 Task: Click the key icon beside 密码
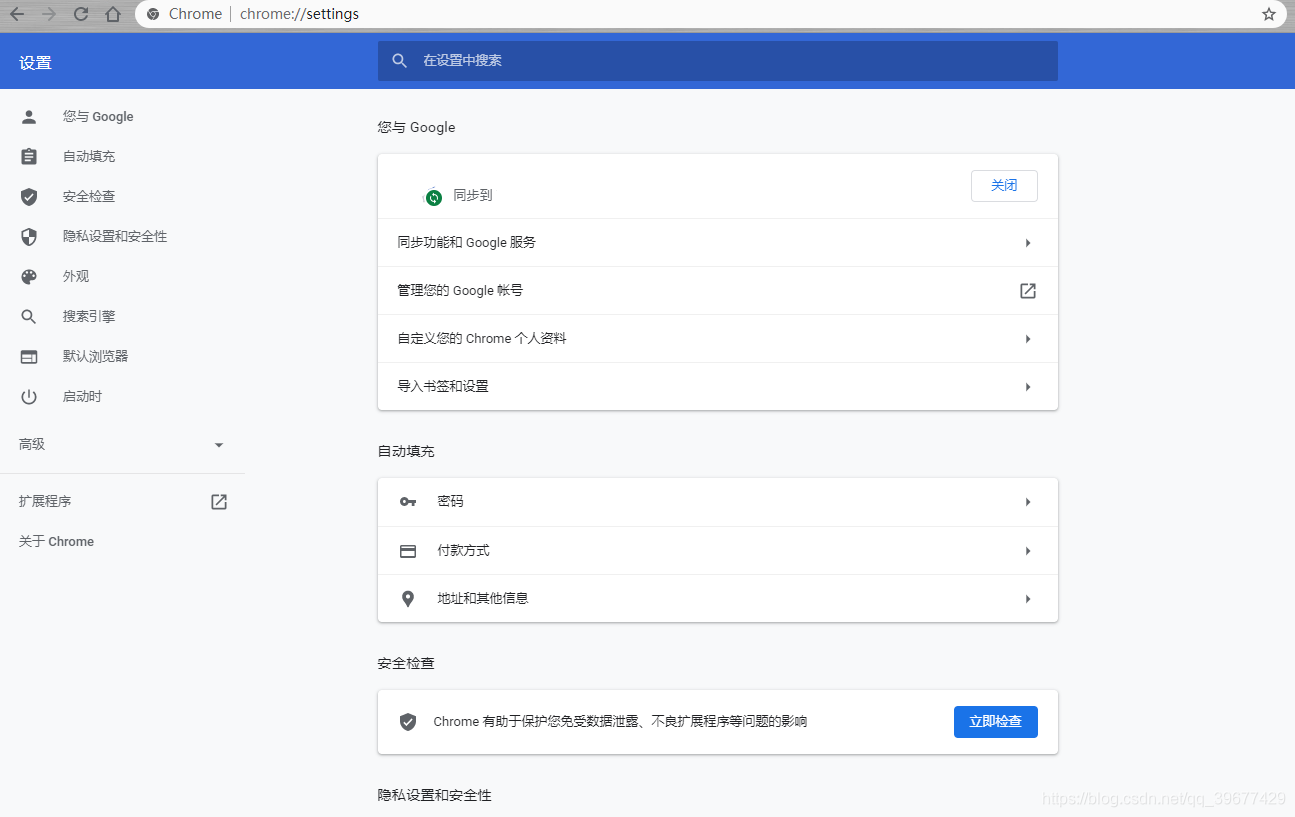408,502
